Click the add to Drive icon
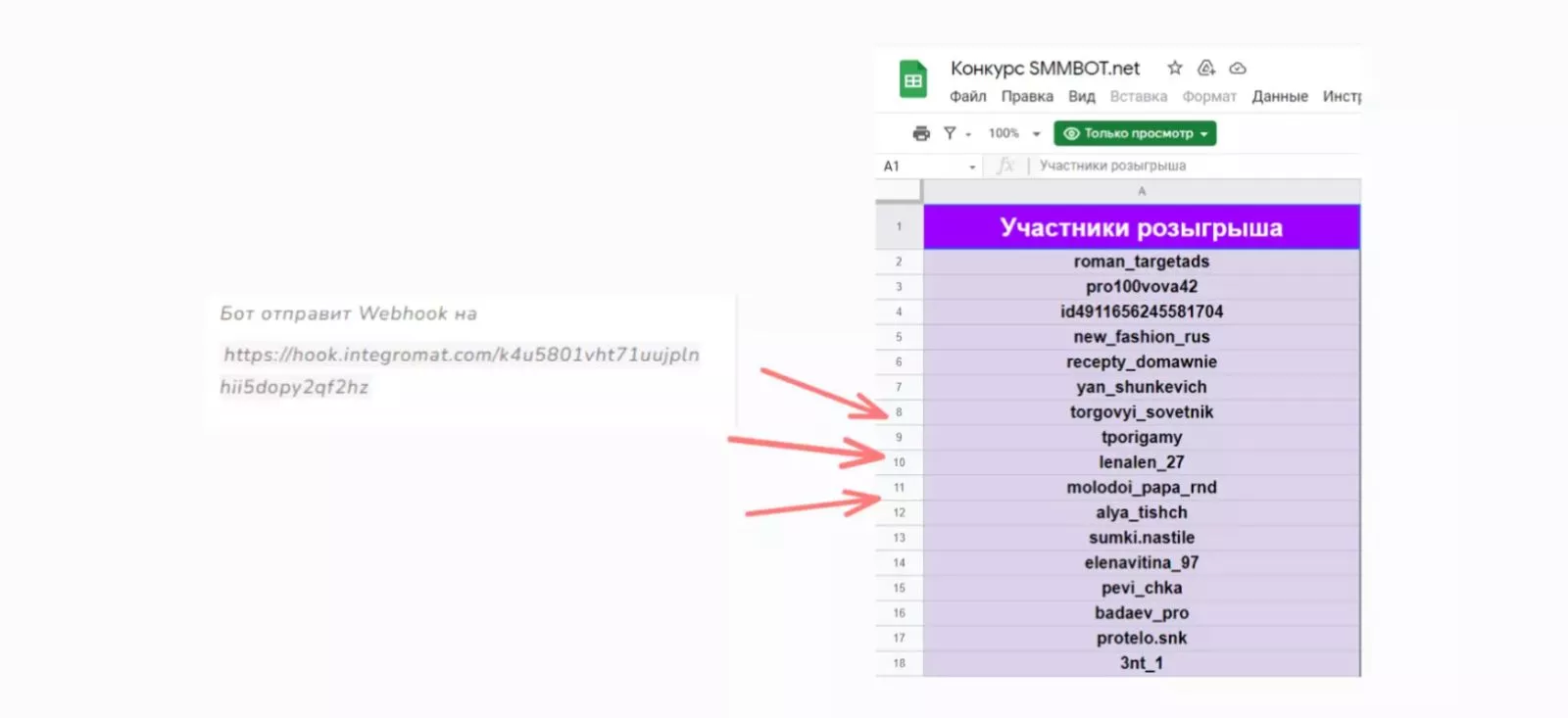 pos(1206,68)
